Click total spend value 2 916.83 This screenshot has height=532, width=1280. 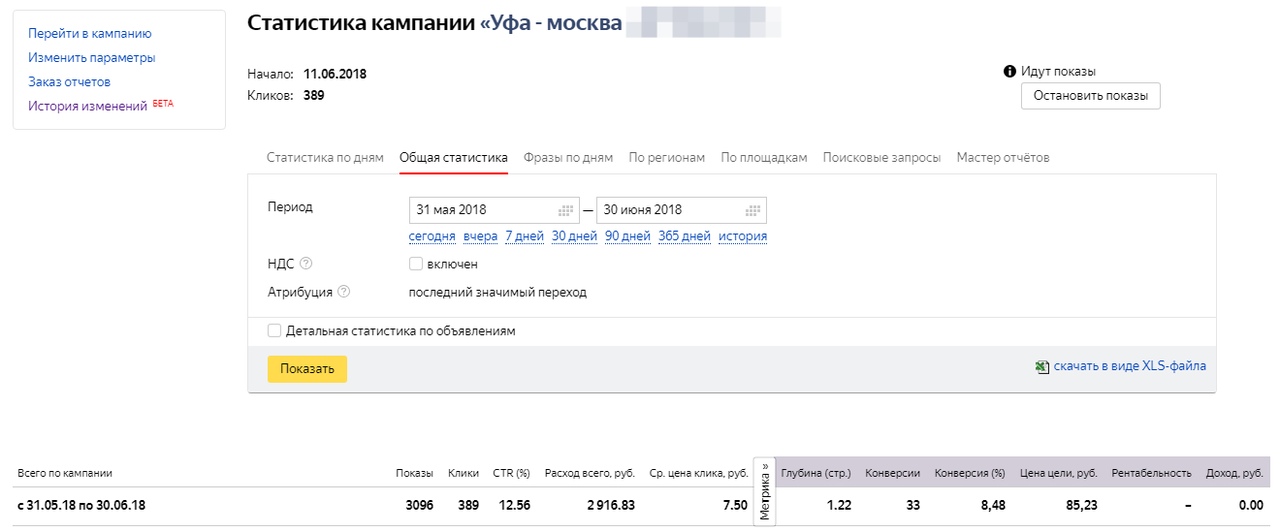609,506
